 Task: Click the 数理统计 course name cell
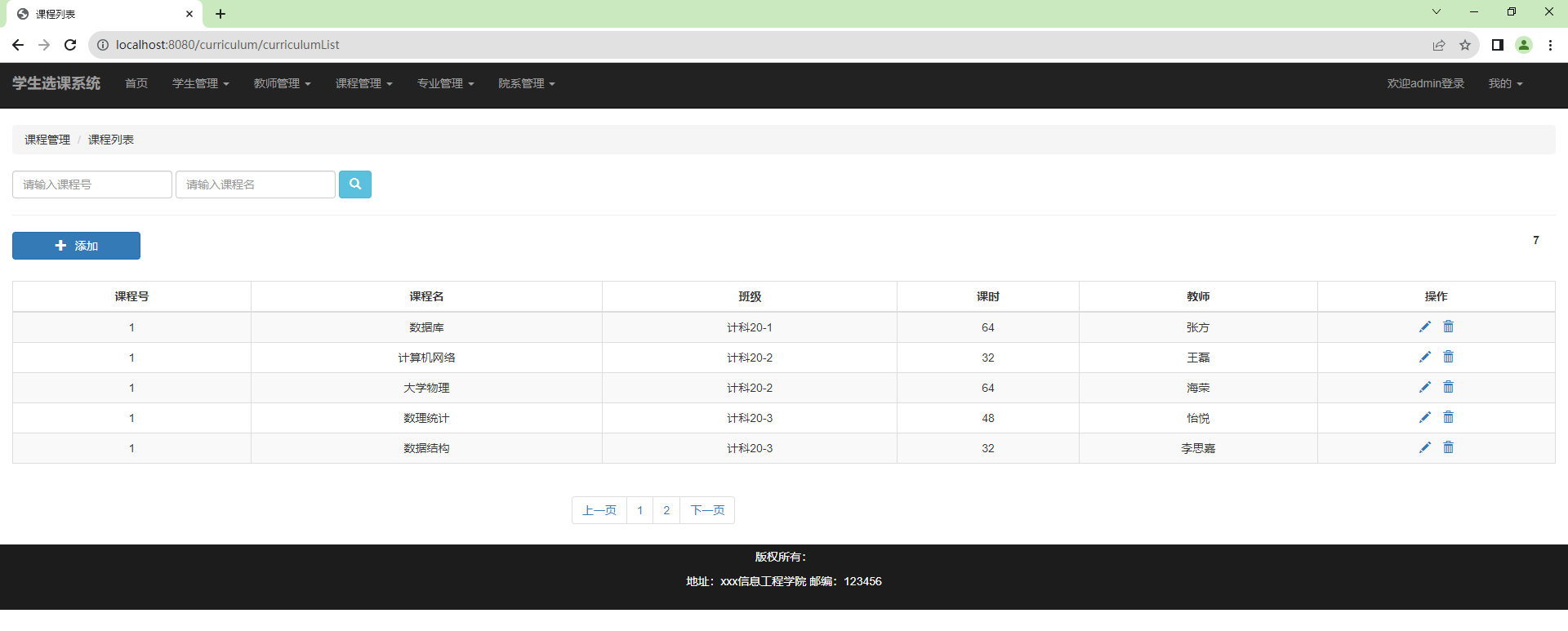point(426,418)
